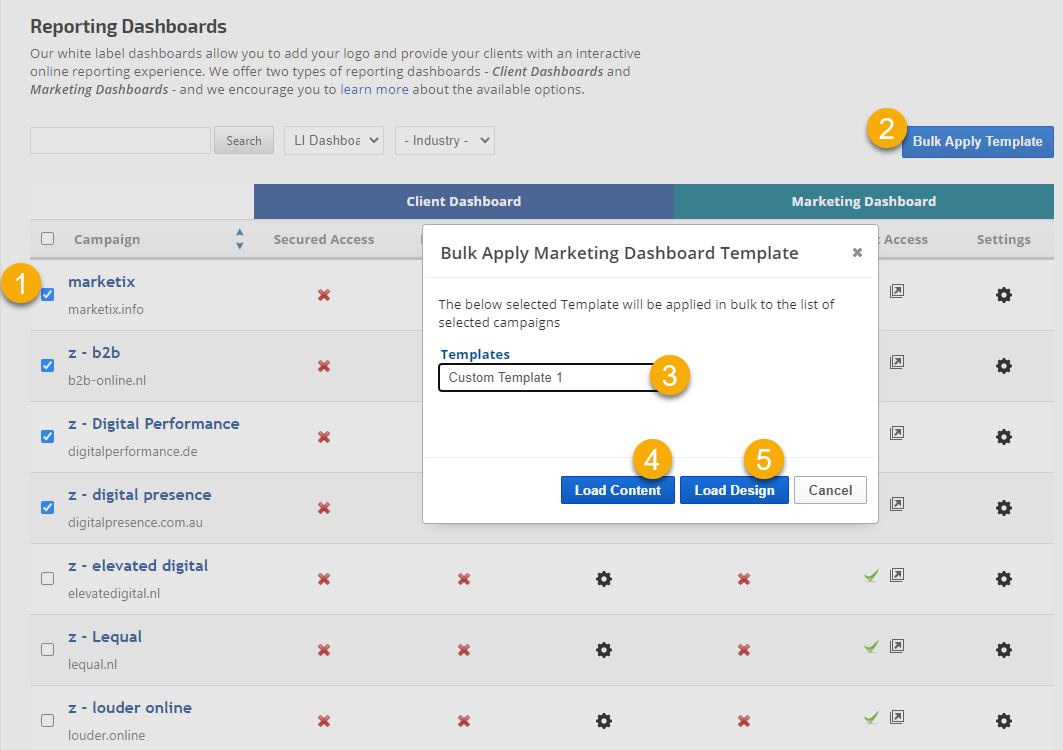Click the campaign search input field
Screen dimensions: 1063x750
(120, 140)
